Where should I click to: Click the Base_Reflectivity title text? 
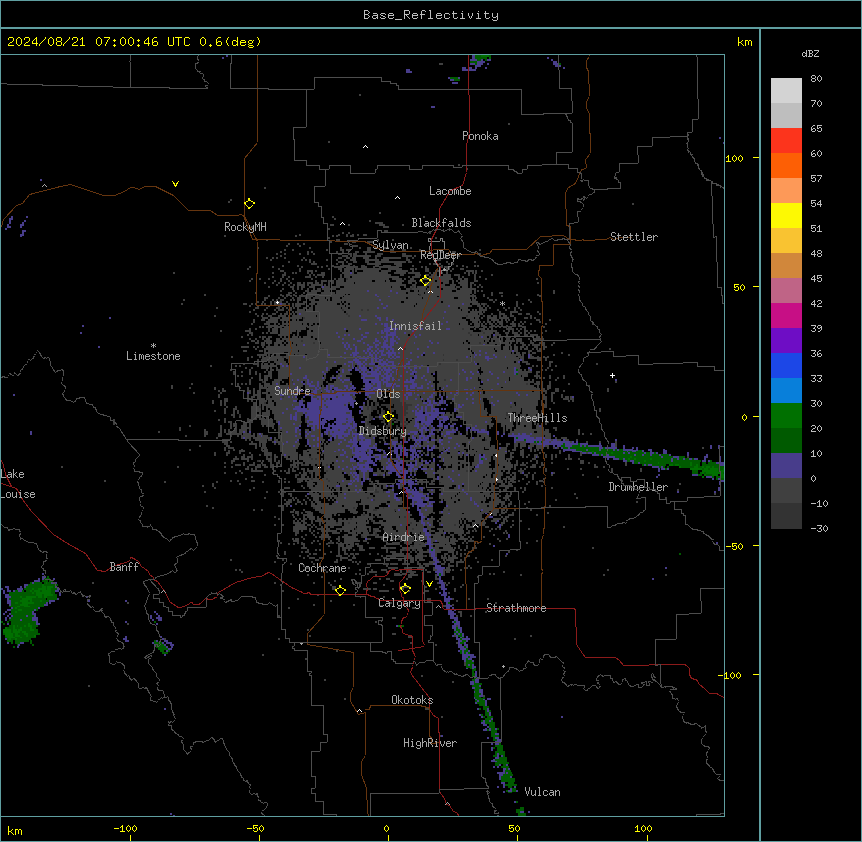tap(431, 15)
